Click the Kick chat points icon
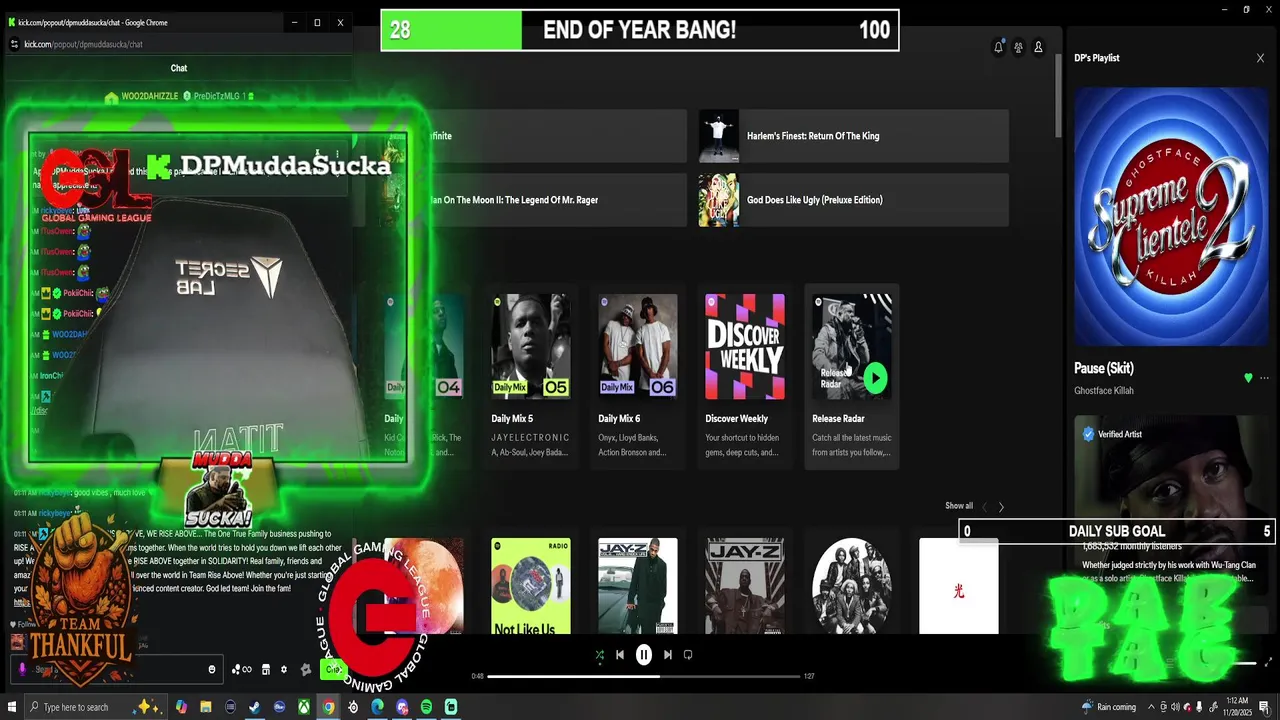The width and height of the screenshot is (1280, 720). click(x=240, y=670)
